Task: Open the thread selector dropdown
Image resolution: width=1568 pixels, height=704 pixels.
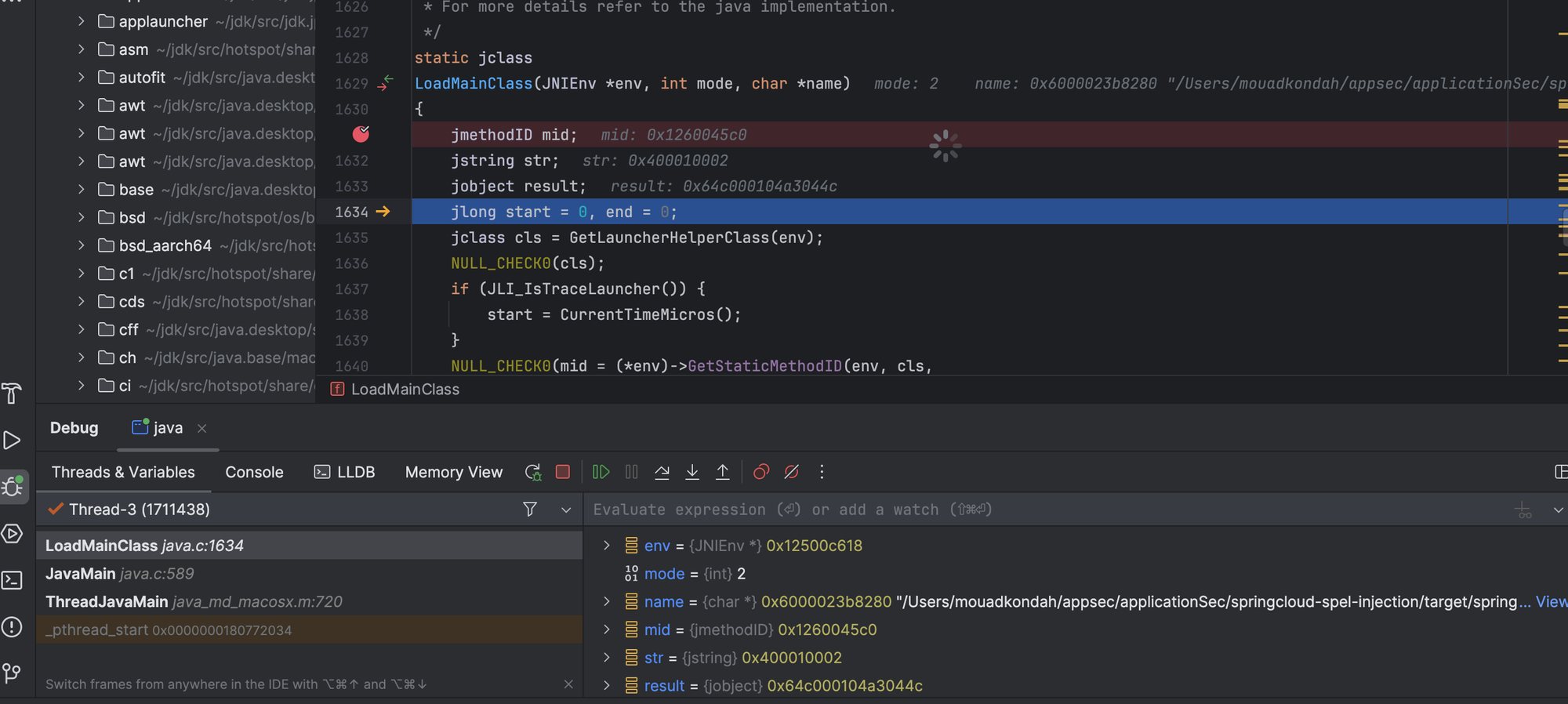Action: click(x=566, y=510)
